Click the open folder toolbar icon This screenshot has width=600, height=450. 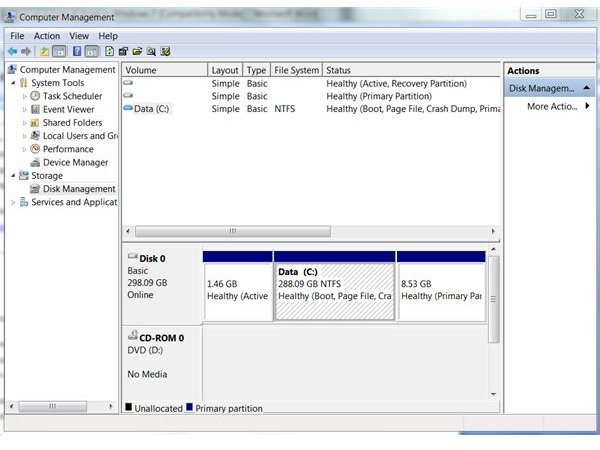point(137,51)
